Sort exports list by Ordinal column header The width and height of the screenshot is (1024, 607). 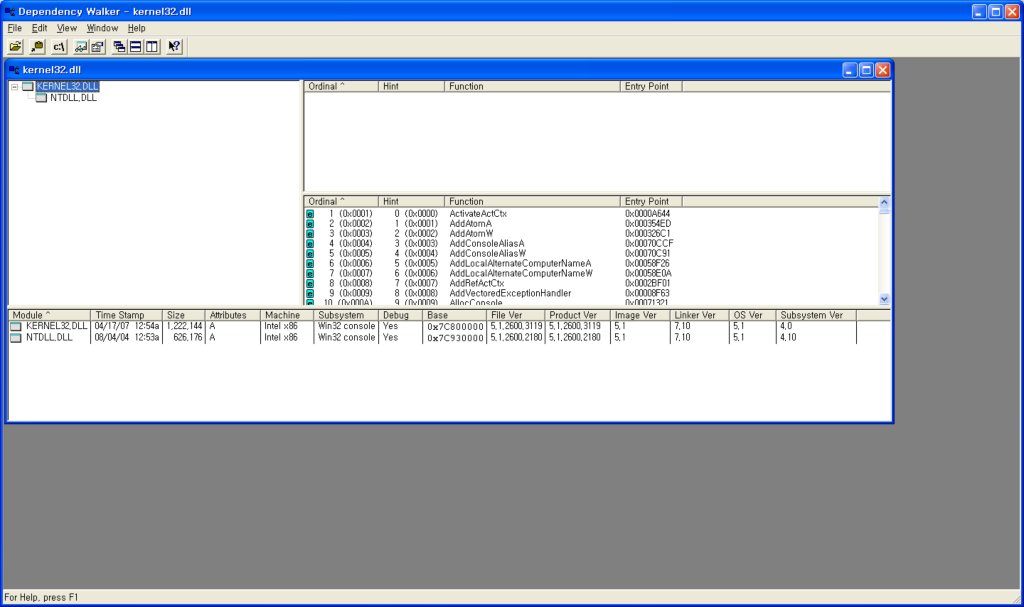tap(341, 201)
